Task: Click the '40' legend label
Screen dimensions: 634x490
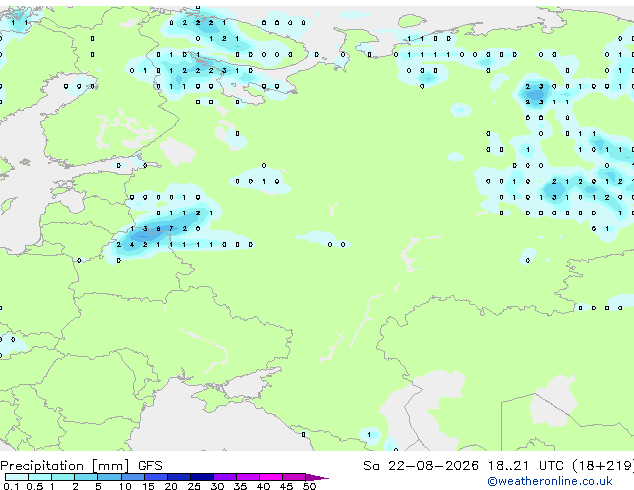Action: coord(263,486)
